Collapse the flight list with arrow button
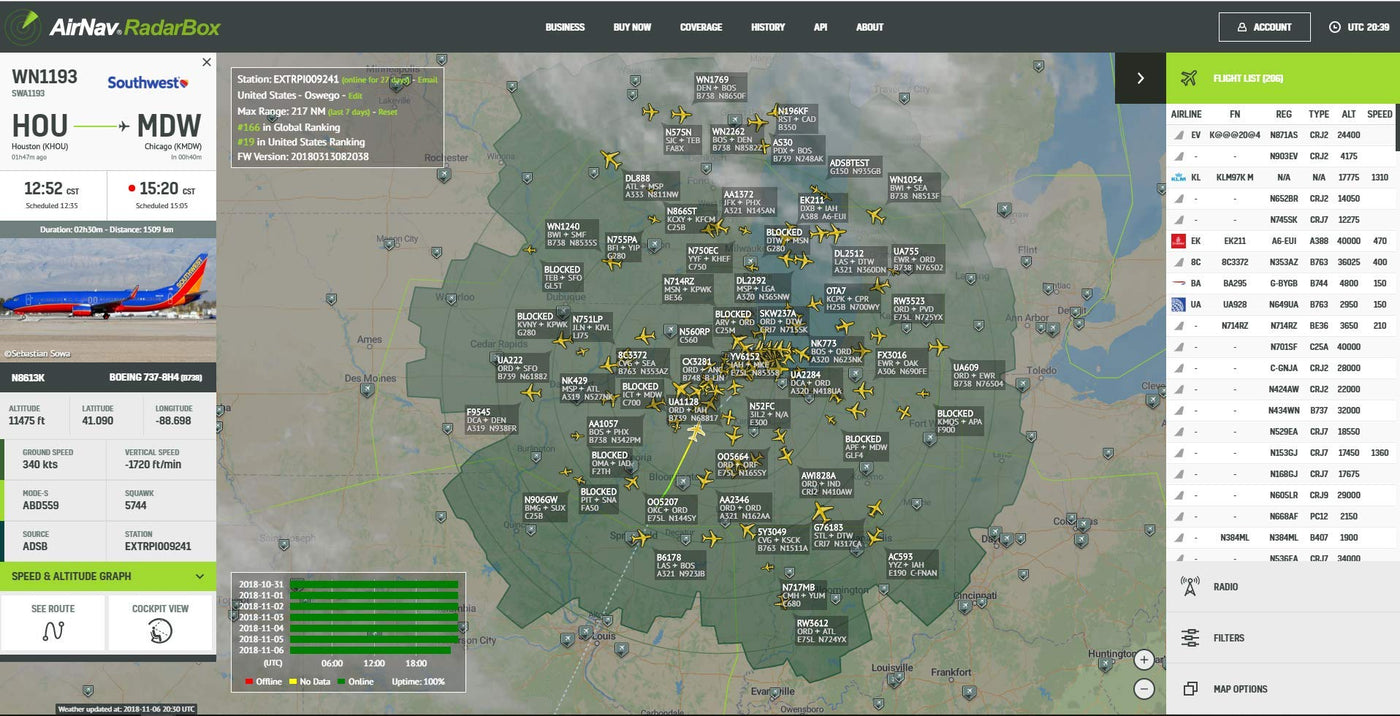 pos(1140,78)
